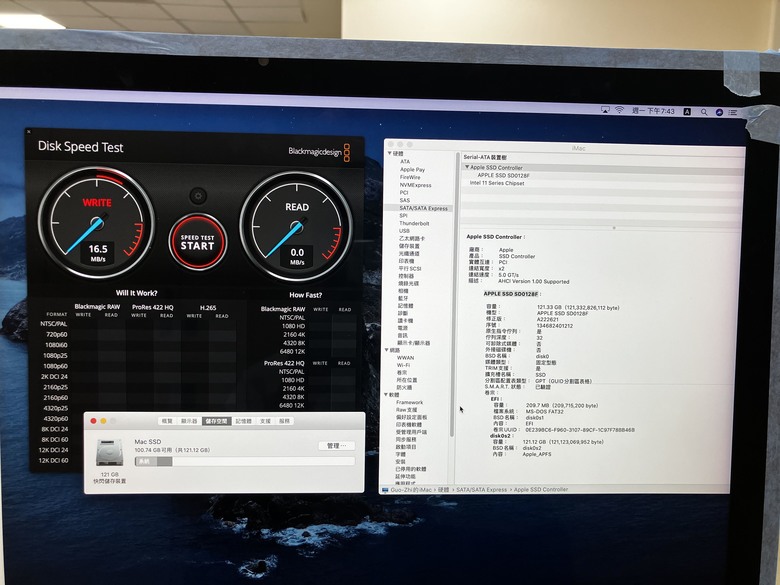This screenshot has height=585, width=780.
Task: Select PCI in the sidebar
Action: tap(404, 193)
